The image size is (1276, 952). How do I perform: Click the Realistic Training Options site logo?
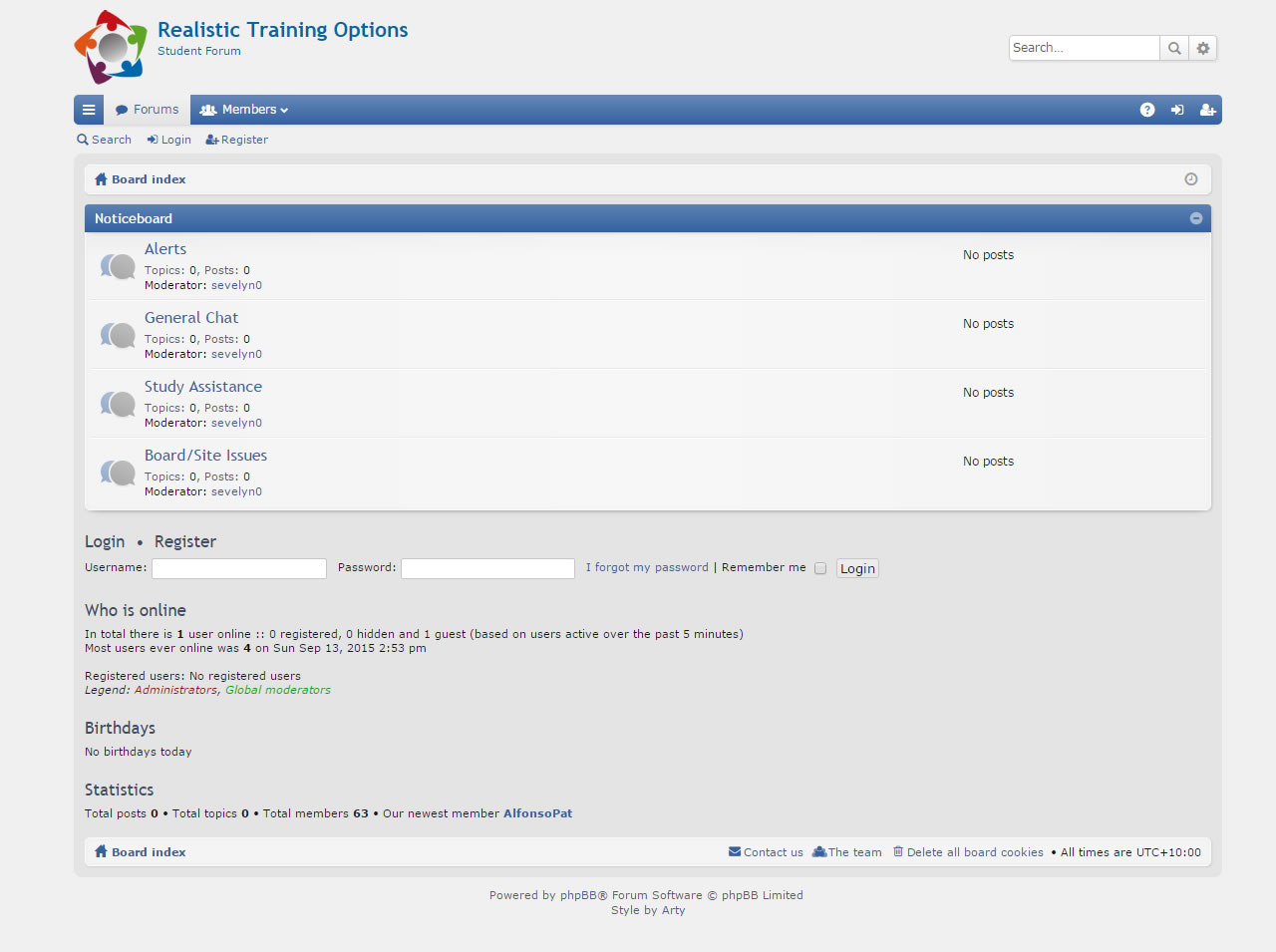111,47
